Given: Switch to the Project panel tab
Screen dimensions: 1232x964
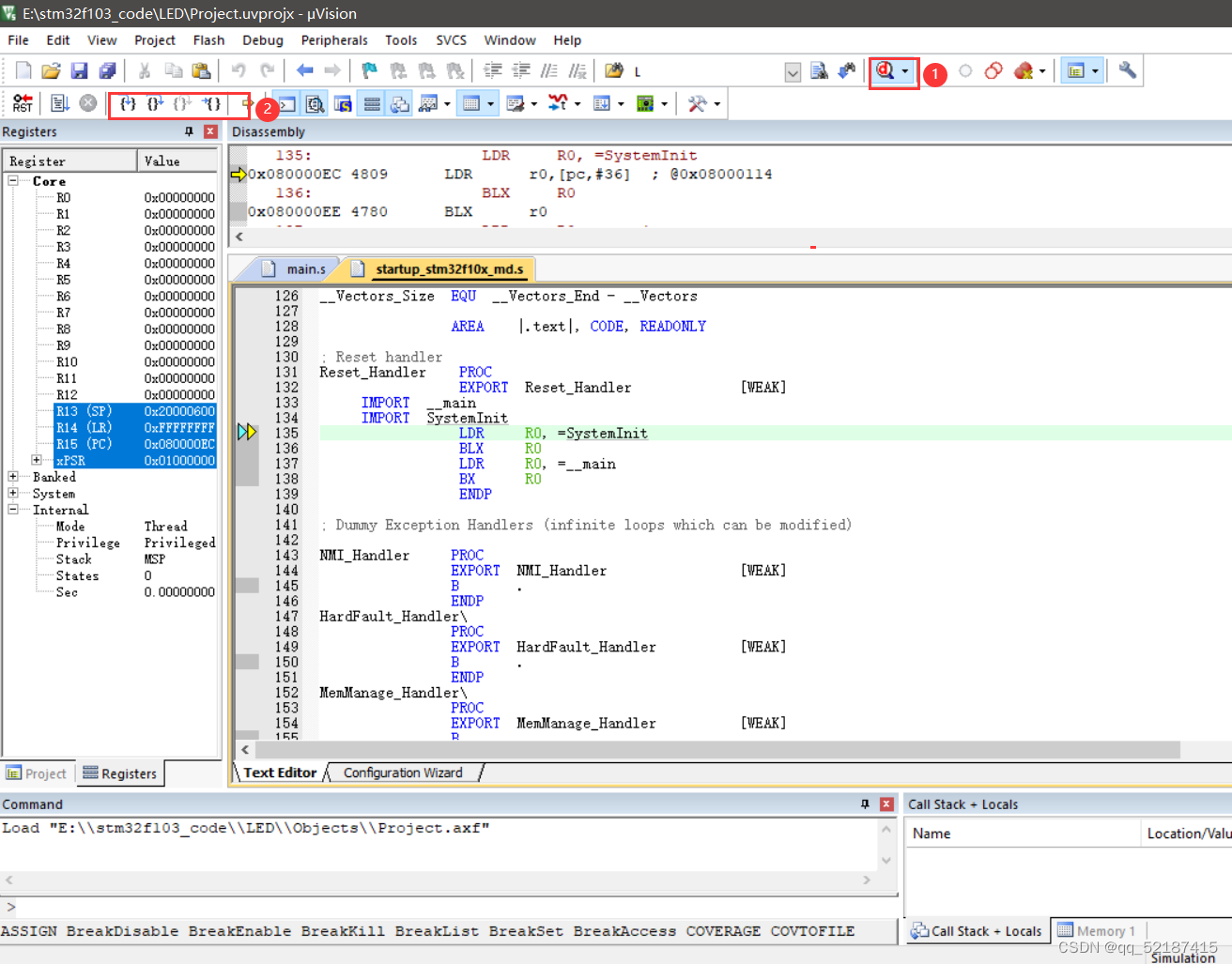Looking at the screenshot, I should (37, 773).
